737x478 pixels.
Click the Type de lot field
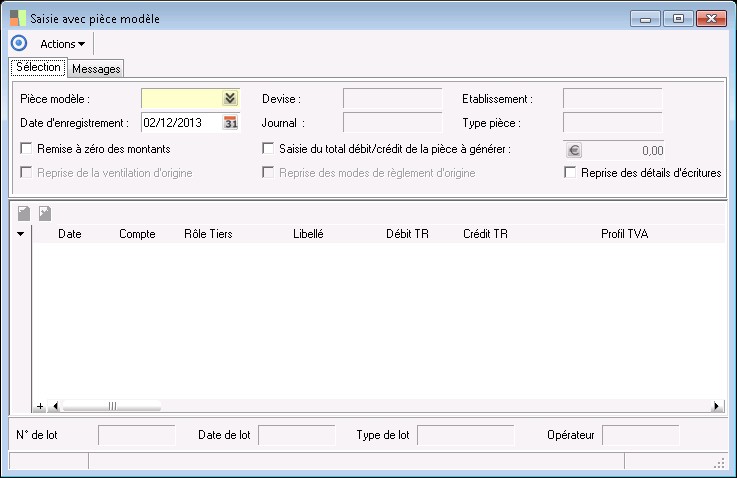point(465,435)
